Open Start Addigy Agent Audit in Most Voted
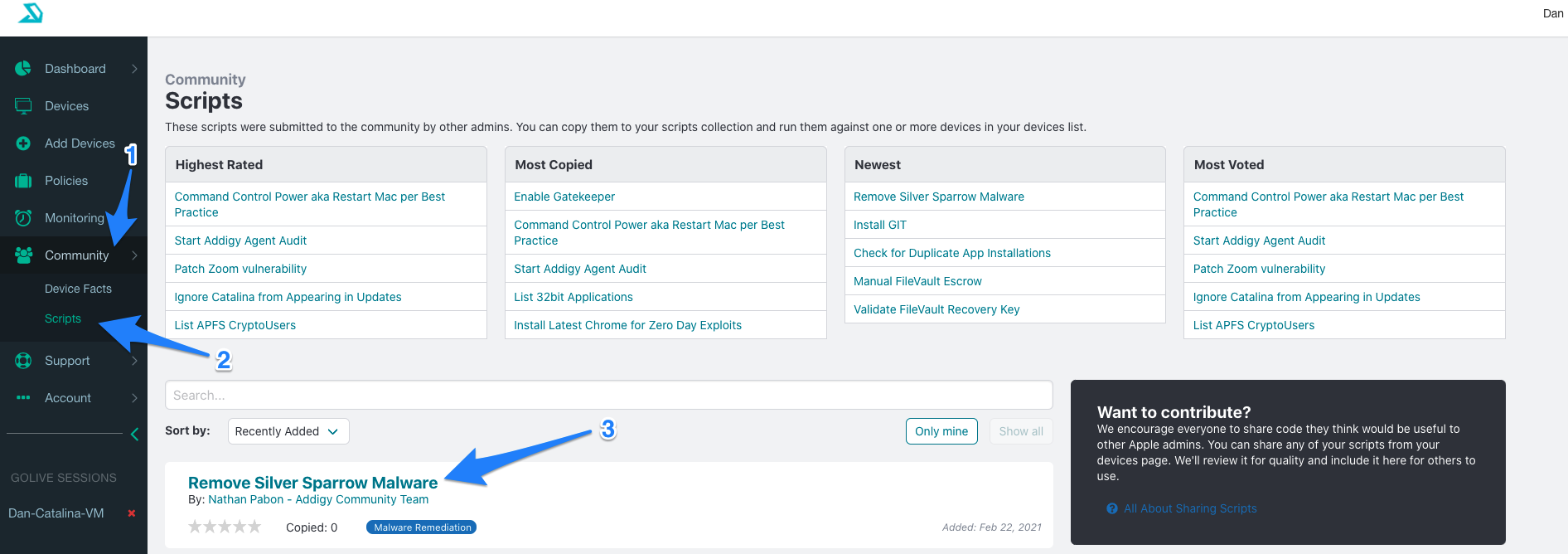Viewport: 1568px width, 554px height. [1259, 241]
